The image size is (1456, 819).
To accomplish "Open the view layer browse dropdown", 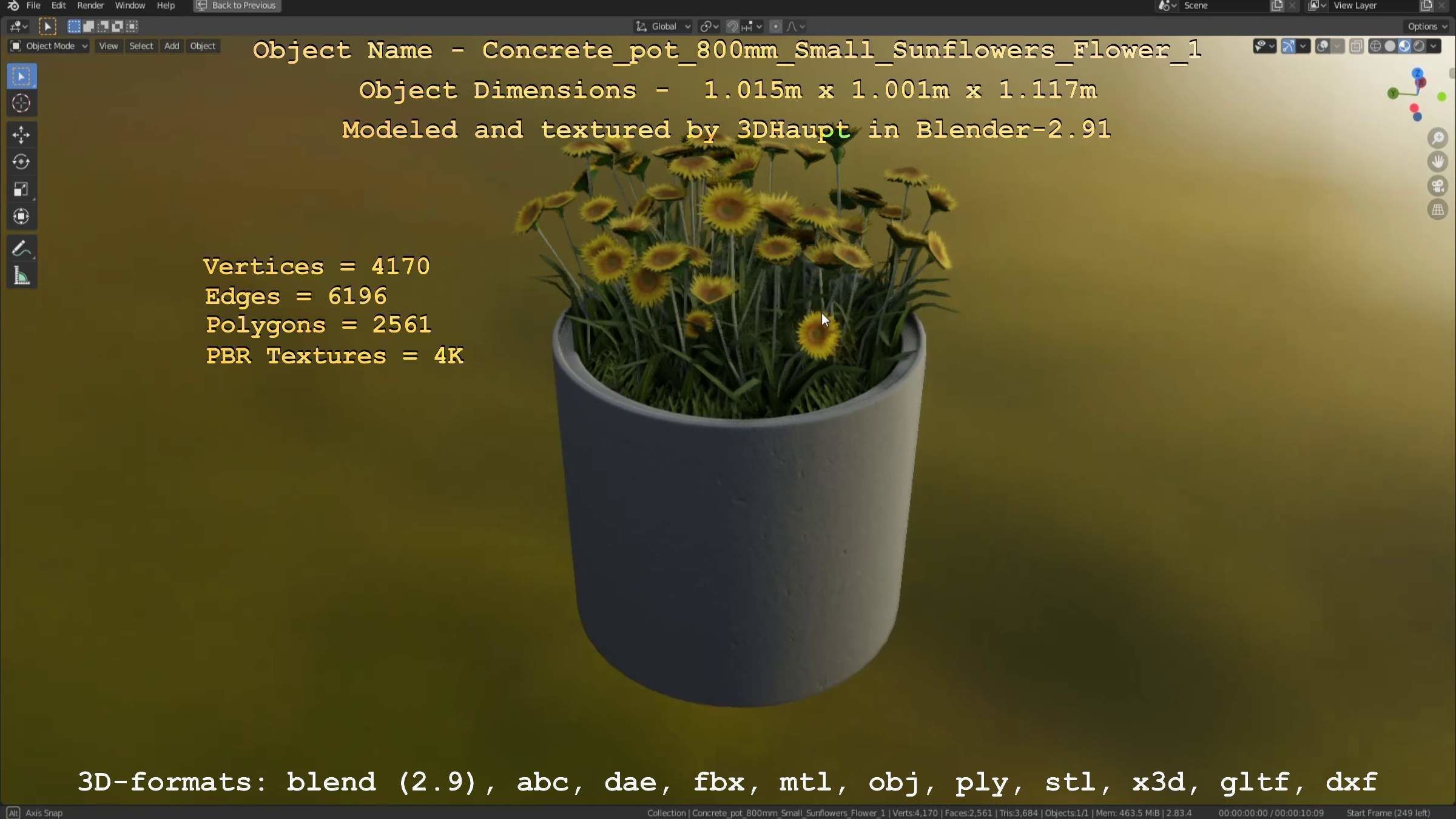I will 1316,5.
